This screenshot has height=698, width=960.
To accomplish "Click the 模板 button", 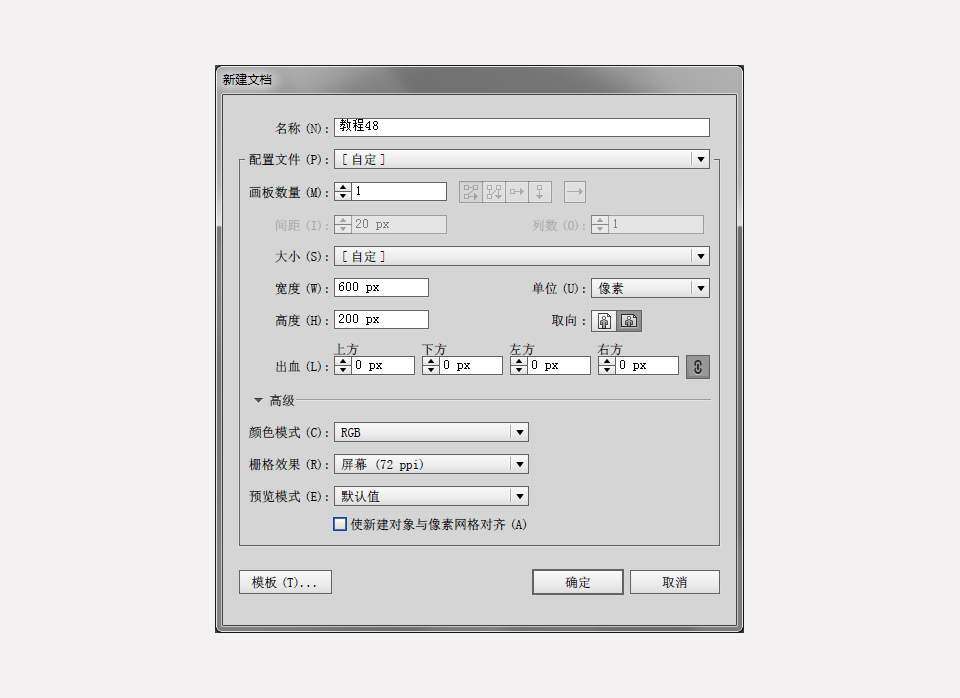I will [x=285, y=581].
